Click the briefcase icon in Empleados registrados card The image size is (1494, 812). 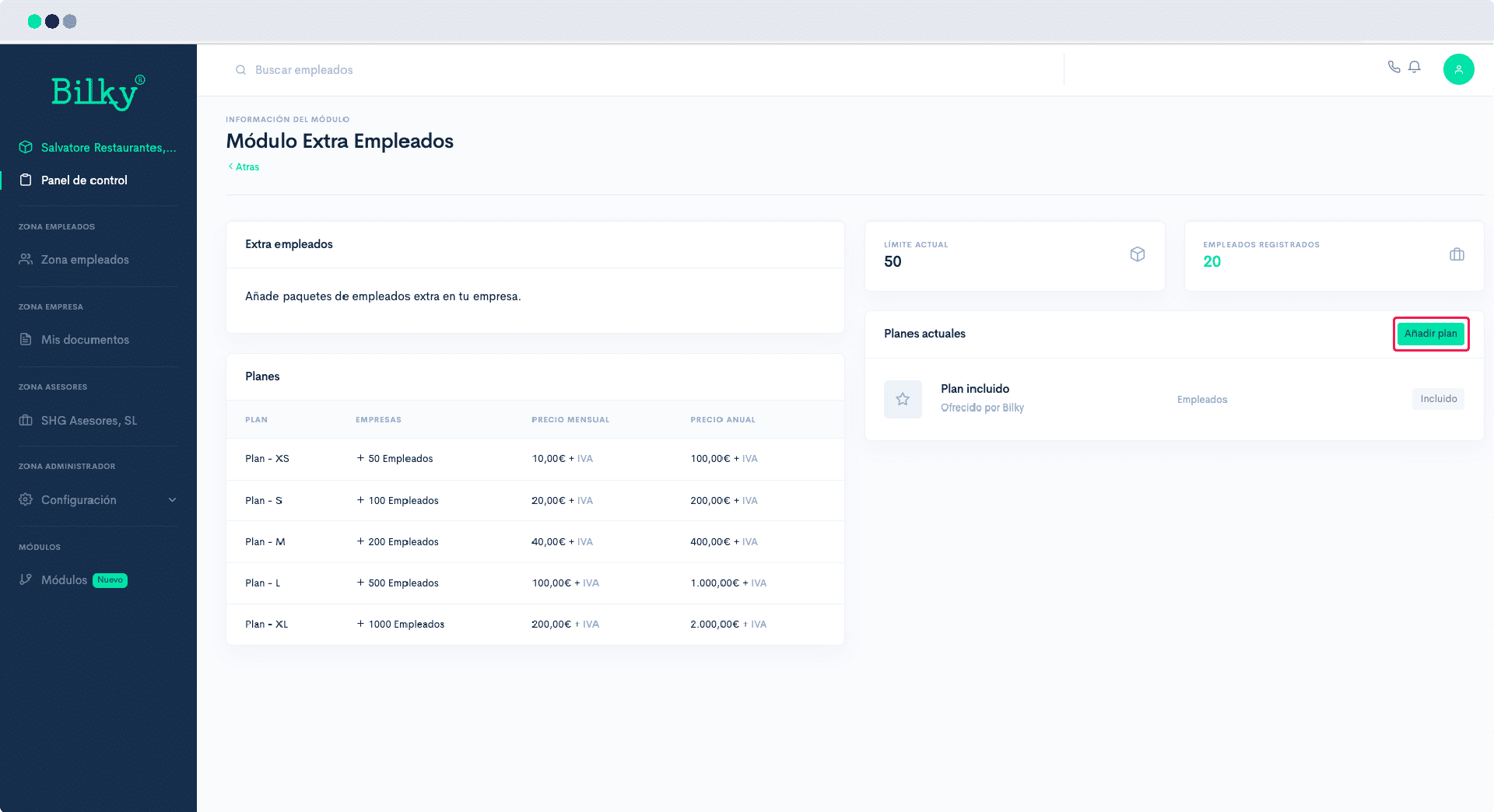click(1457, 254)
